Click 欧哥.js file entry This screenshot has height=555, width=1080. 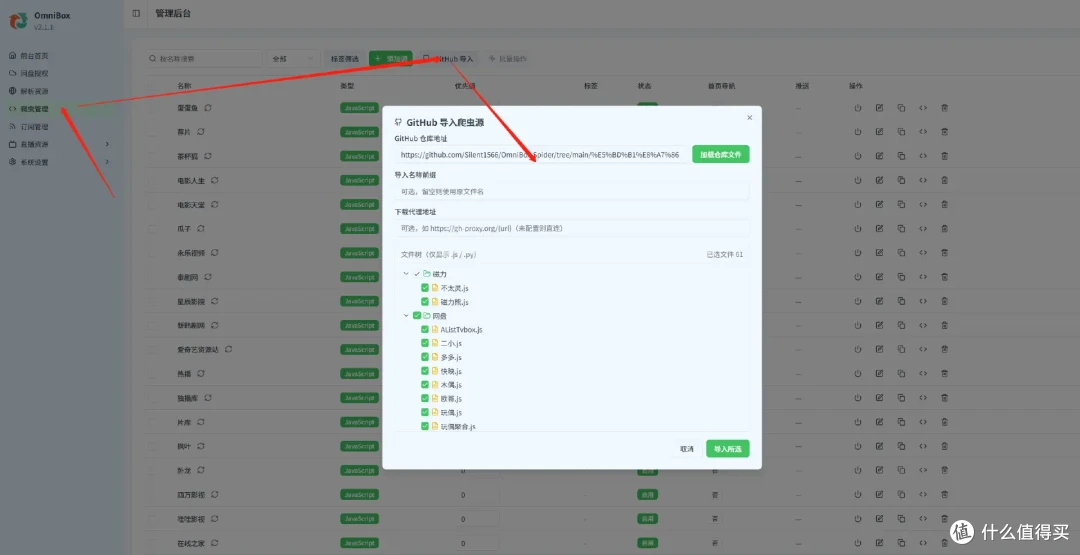(451, 399)
